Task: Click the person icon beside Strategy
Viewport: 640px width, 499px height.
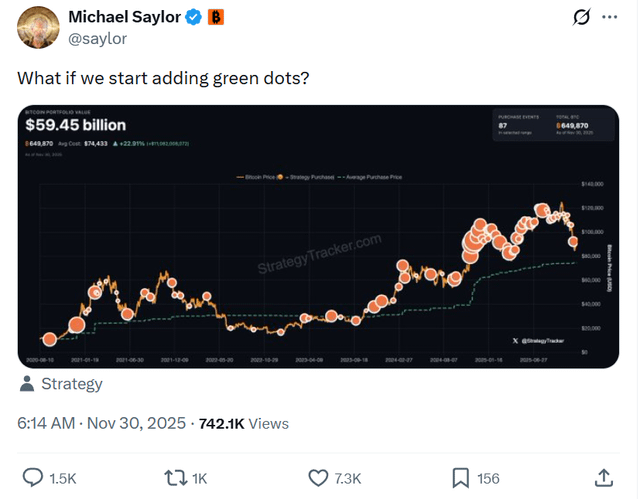Action: point(27,384)
